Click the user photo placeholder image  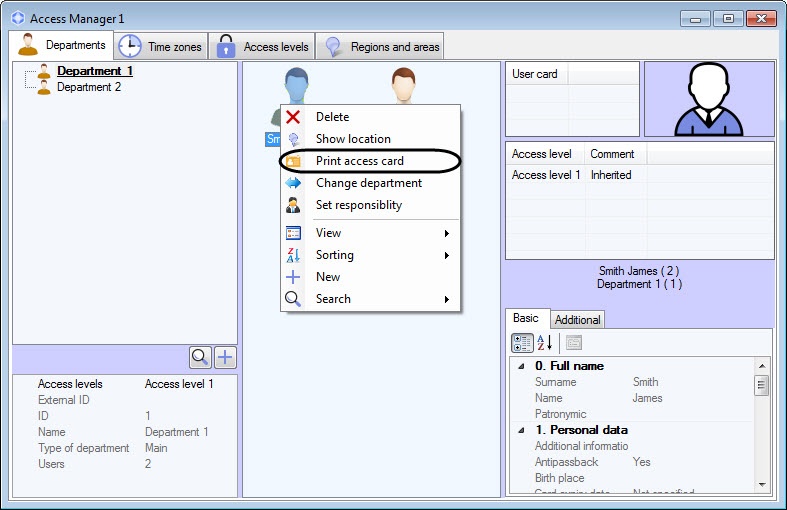pyautogui.click(x=709, y=99)
